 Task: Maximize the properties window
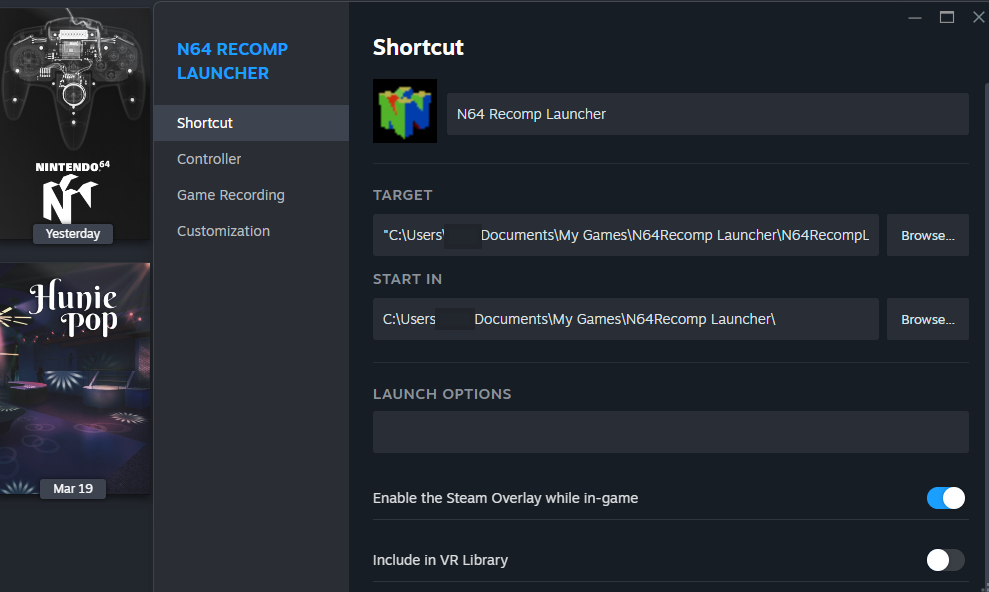point(947,18)
